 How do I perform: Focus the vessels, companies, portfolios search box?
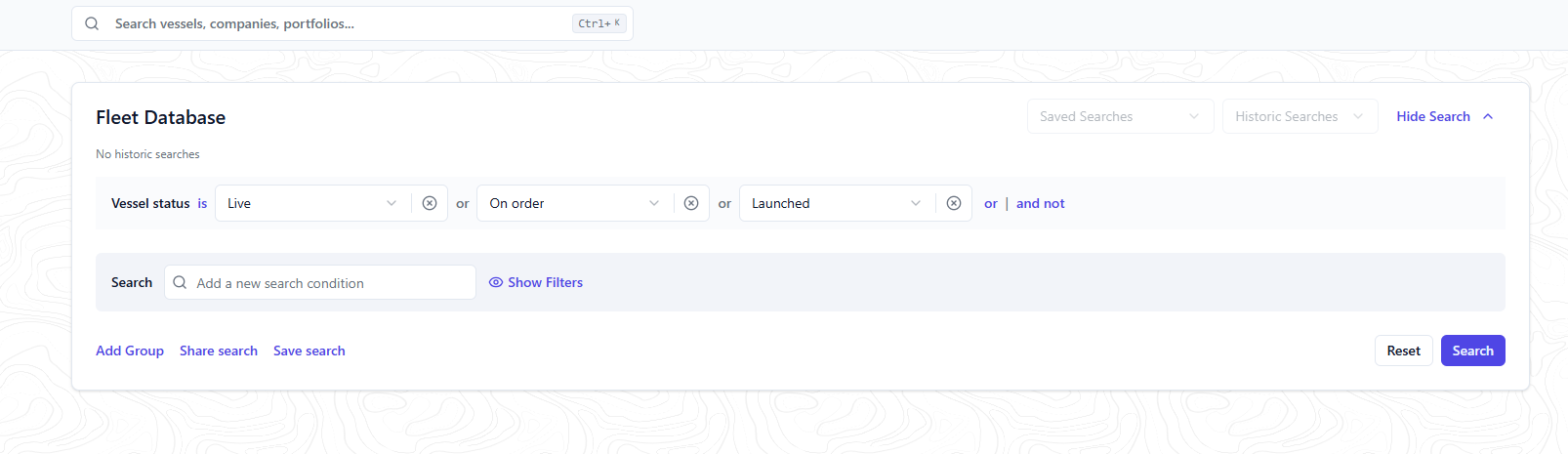[352, 23]
